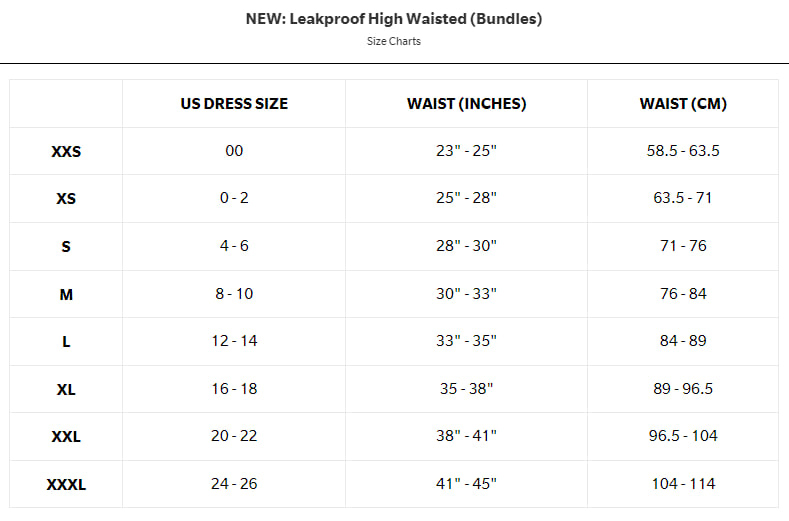
Task: Click the L size row label
Action: click(x=66, y=342)
